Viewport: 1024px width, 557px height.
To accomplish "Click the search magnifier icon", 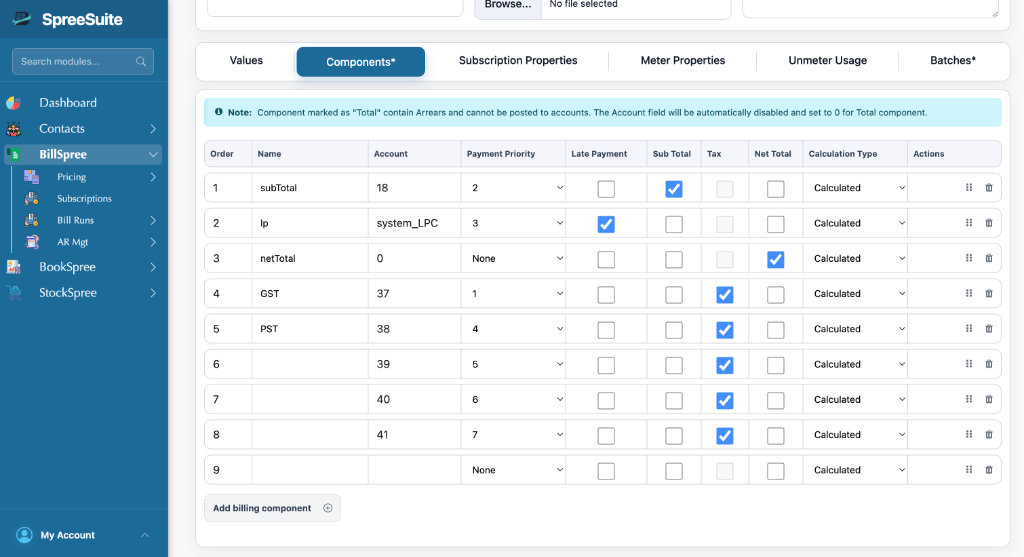I will tap(141, 61).
